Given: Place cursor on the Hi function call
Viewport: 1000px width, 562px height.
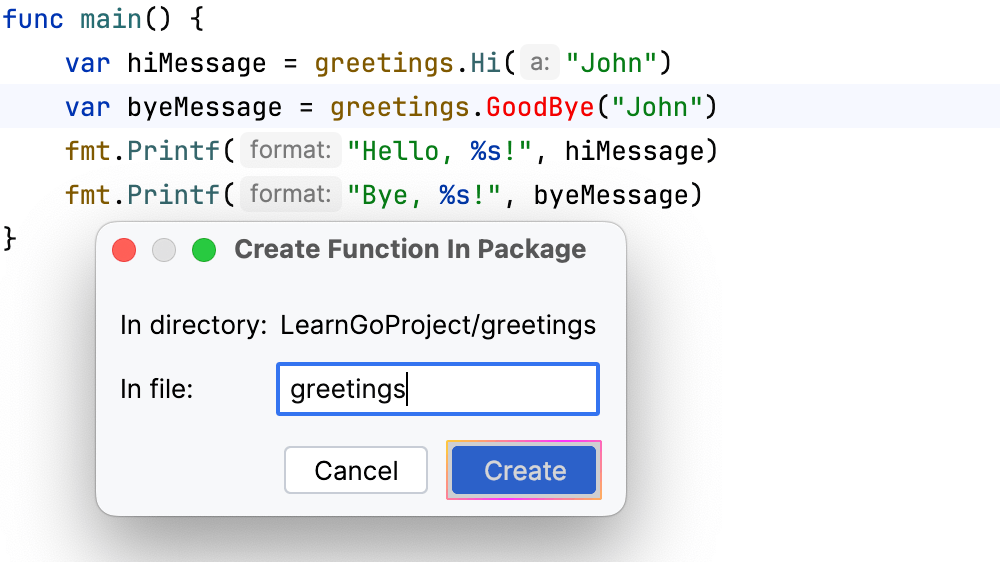Looking at the screenshot, I should tap(485, 64).
